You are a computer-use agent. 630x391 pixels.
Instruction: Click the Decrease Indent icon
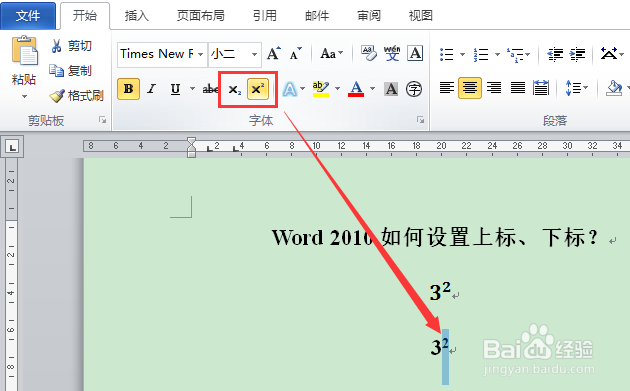[556, 54]
